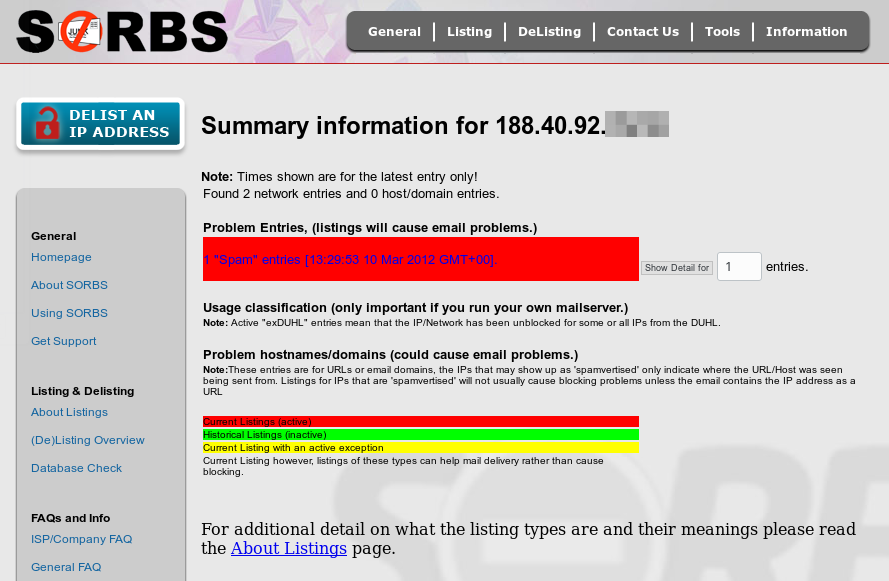The height and width of the screenshot is (581, 889).
Task: Open (De)Listing Overview link
Action: [x=88, y=440]
